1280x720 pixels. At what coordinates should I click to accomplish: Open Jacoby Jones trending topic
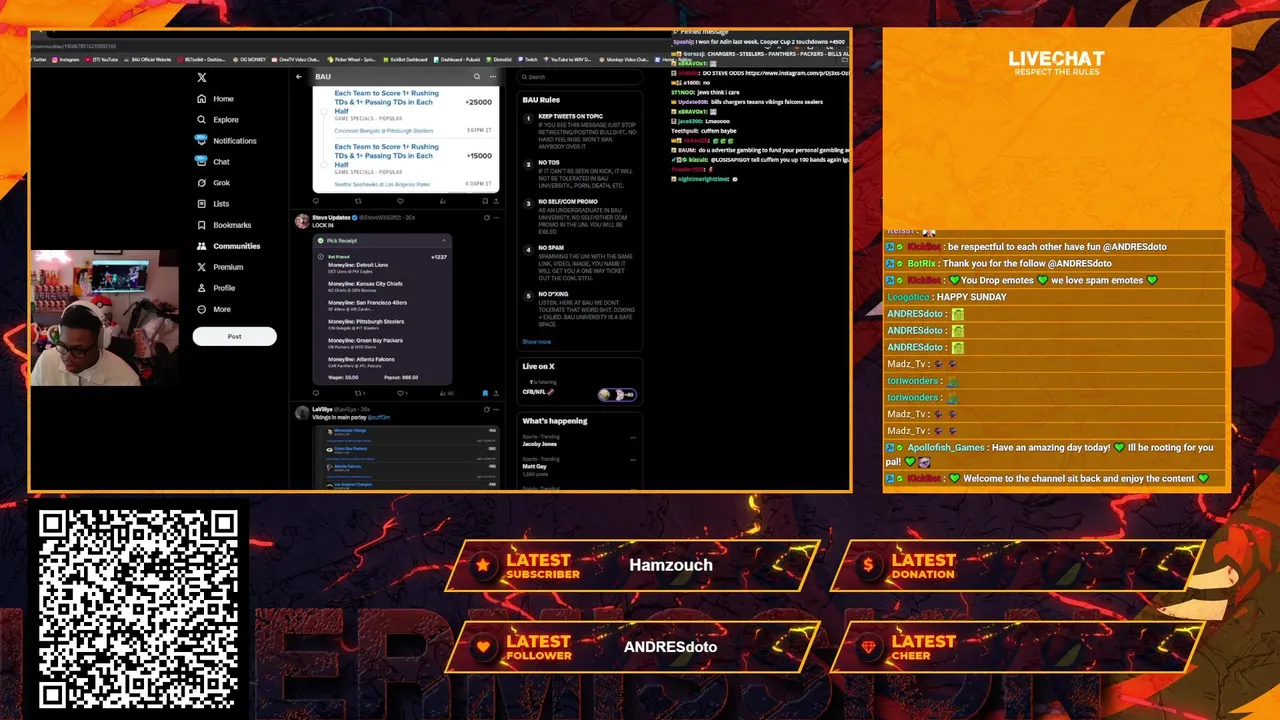pos(538,443)
